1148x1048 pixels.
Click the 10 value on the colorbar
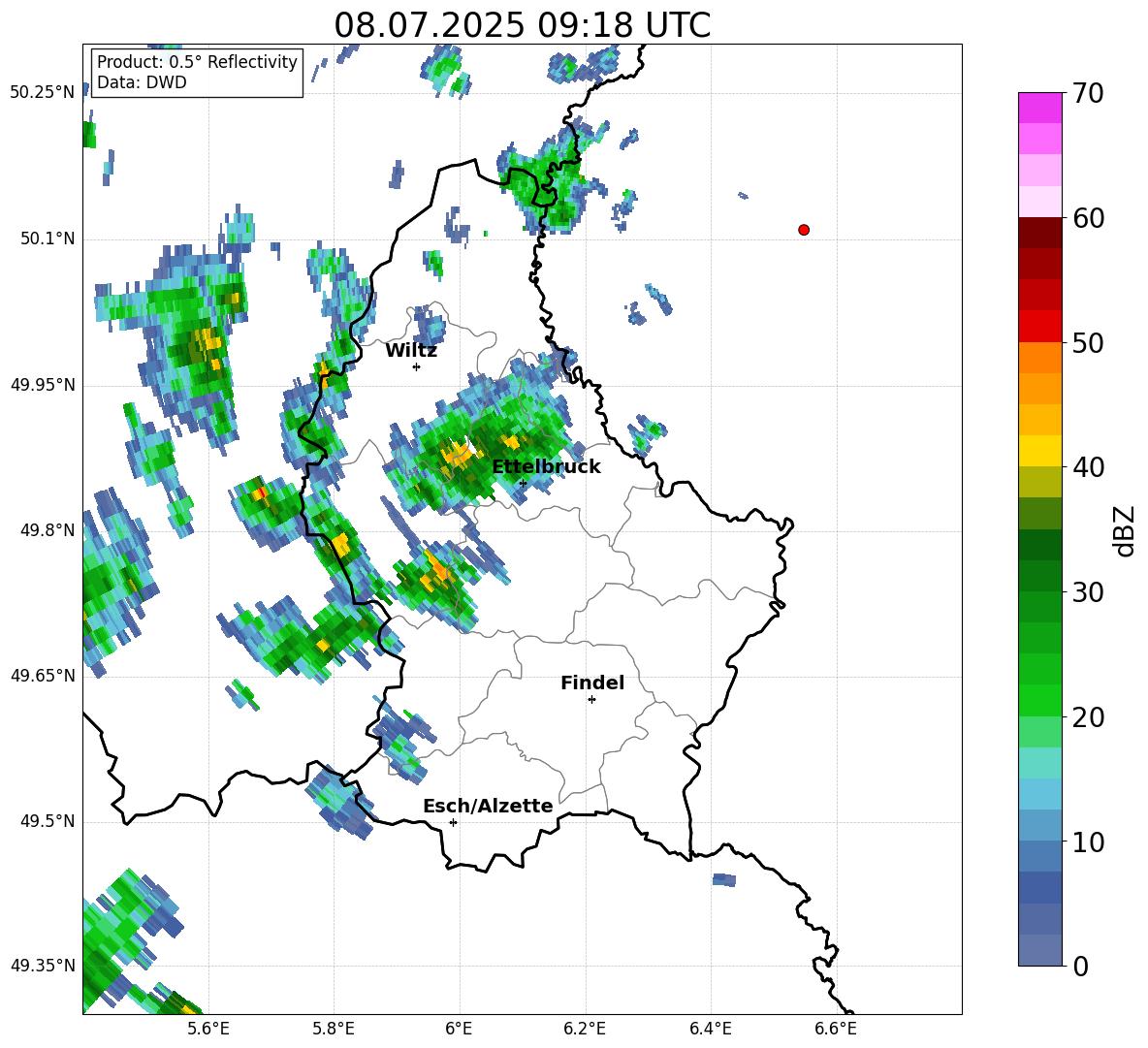(x=1088, y=842)
